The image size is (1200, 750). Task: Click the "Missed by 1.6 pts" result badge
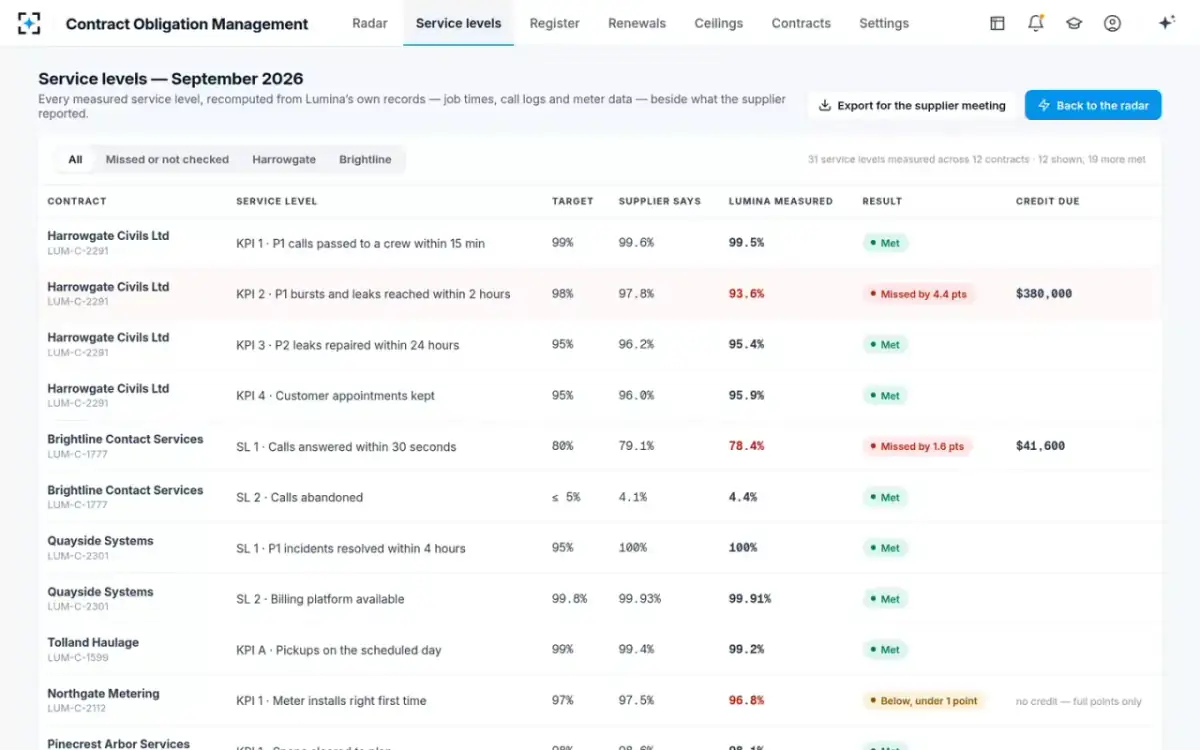[x=917, y=446]
